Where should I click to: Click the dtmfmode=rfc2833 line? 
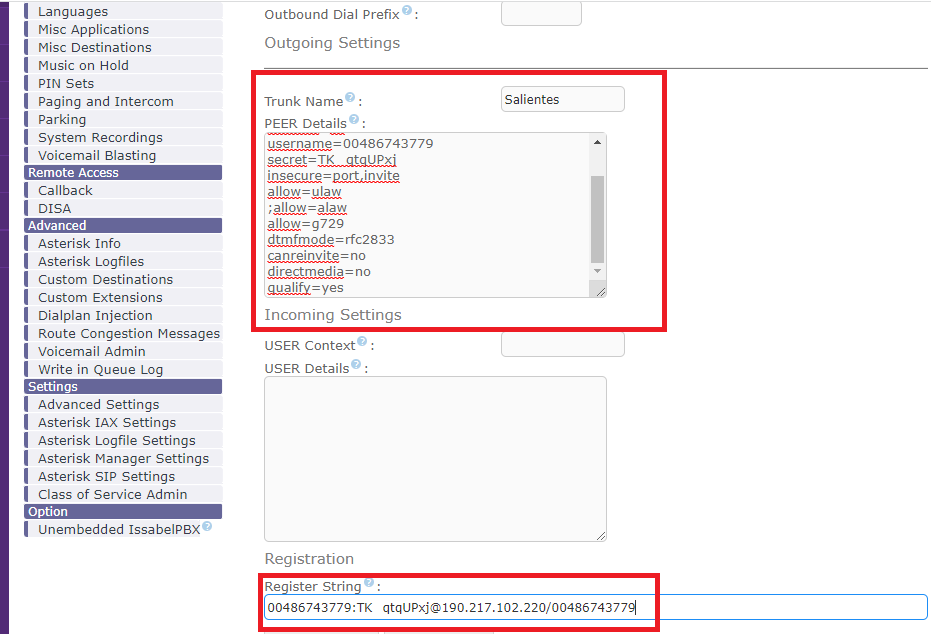(331, 240)
